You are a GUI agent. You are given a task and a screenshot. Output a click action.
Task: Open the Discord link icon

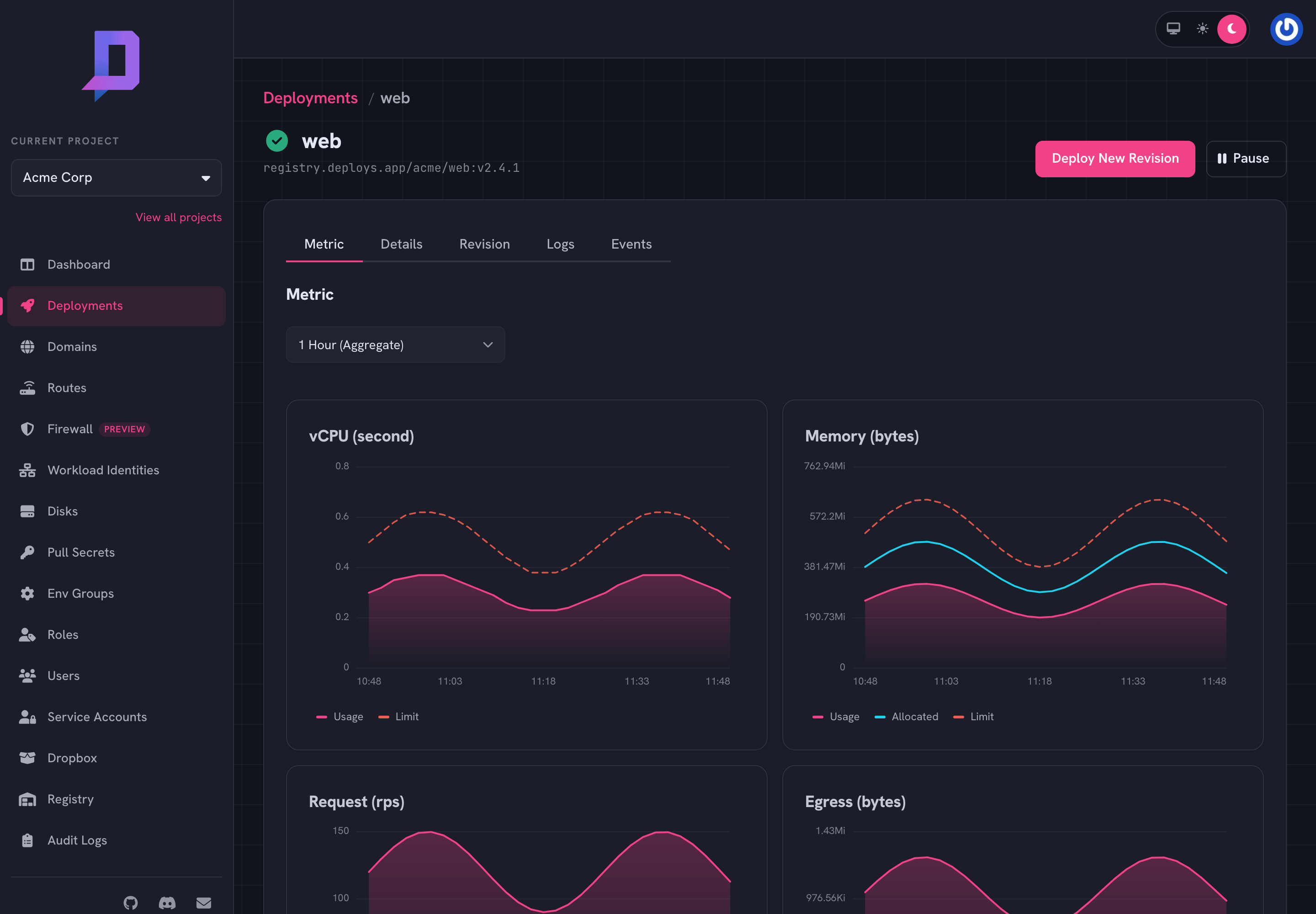(x=167, y=903)
